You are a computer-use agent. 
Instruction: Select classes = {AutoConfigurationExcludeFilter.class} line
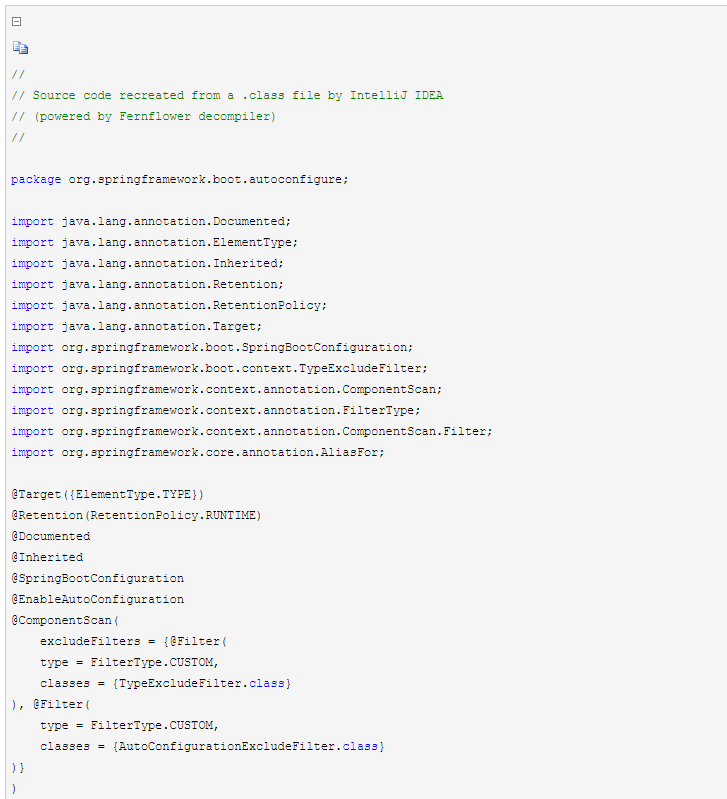point(212,747)
